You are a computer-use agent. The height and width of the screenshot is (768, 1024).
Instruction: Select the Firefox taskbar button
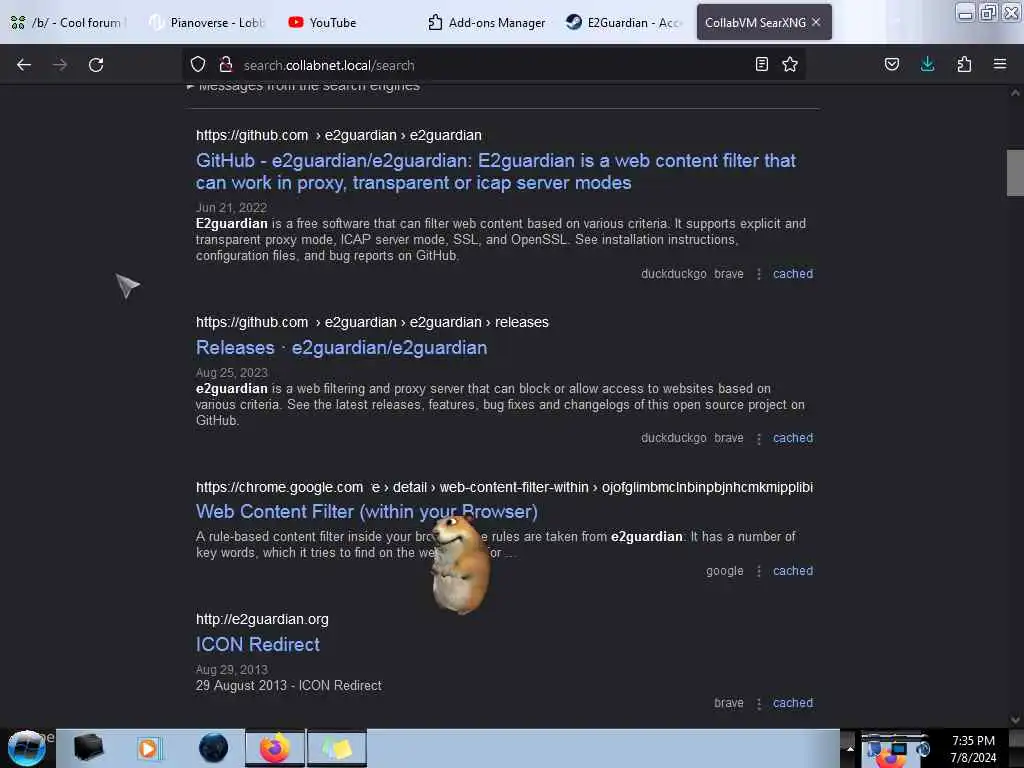pos(275,748)
